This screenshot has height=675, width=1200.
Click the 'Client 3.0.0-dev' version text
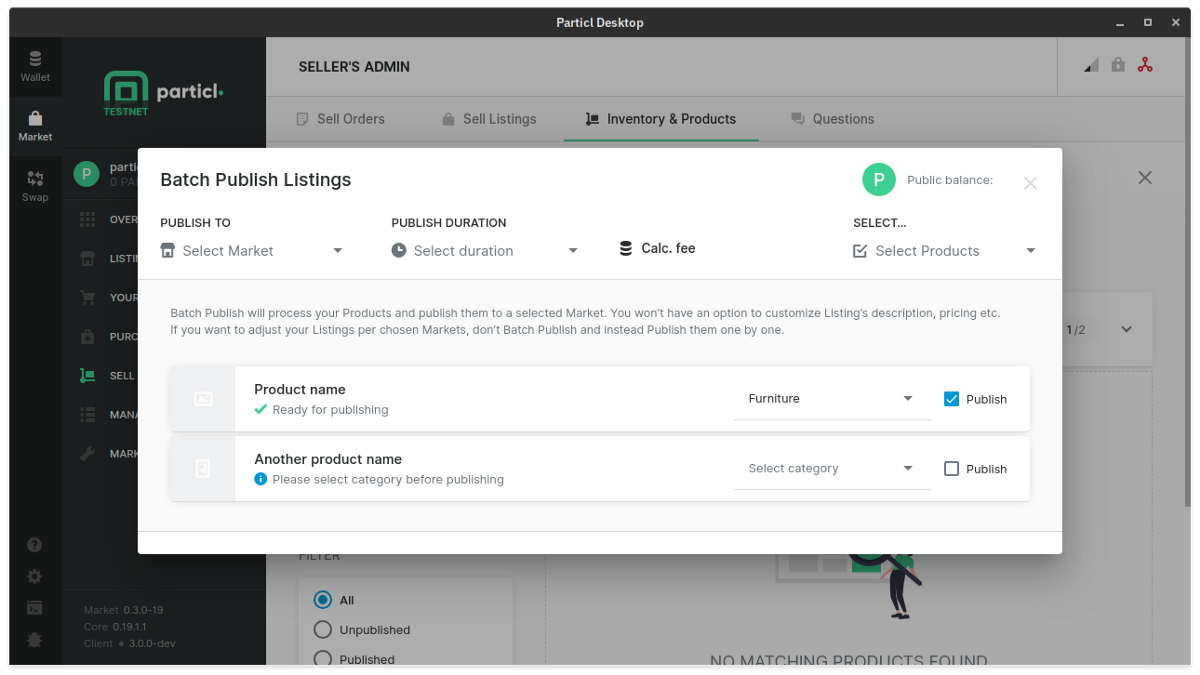(130, 644)
